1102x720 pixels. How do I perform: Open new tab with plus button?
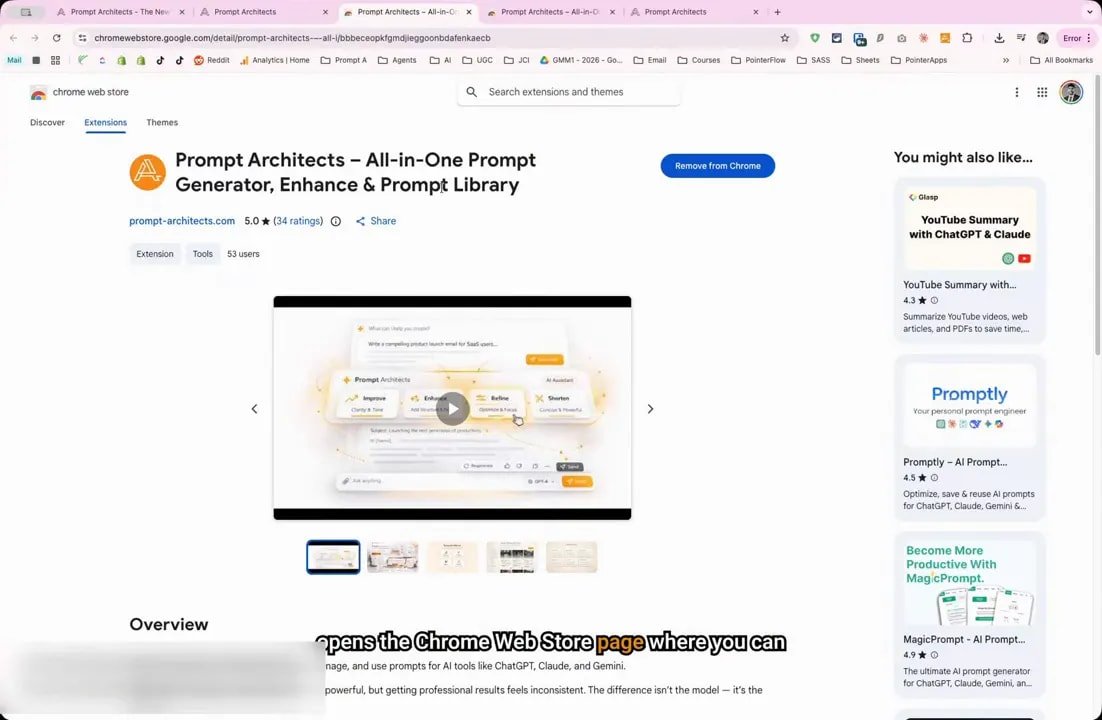(777, 12)
